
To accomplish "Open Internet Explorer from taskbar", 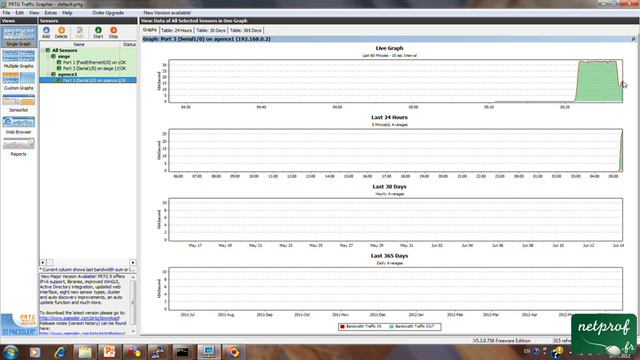I will point(60,352).
